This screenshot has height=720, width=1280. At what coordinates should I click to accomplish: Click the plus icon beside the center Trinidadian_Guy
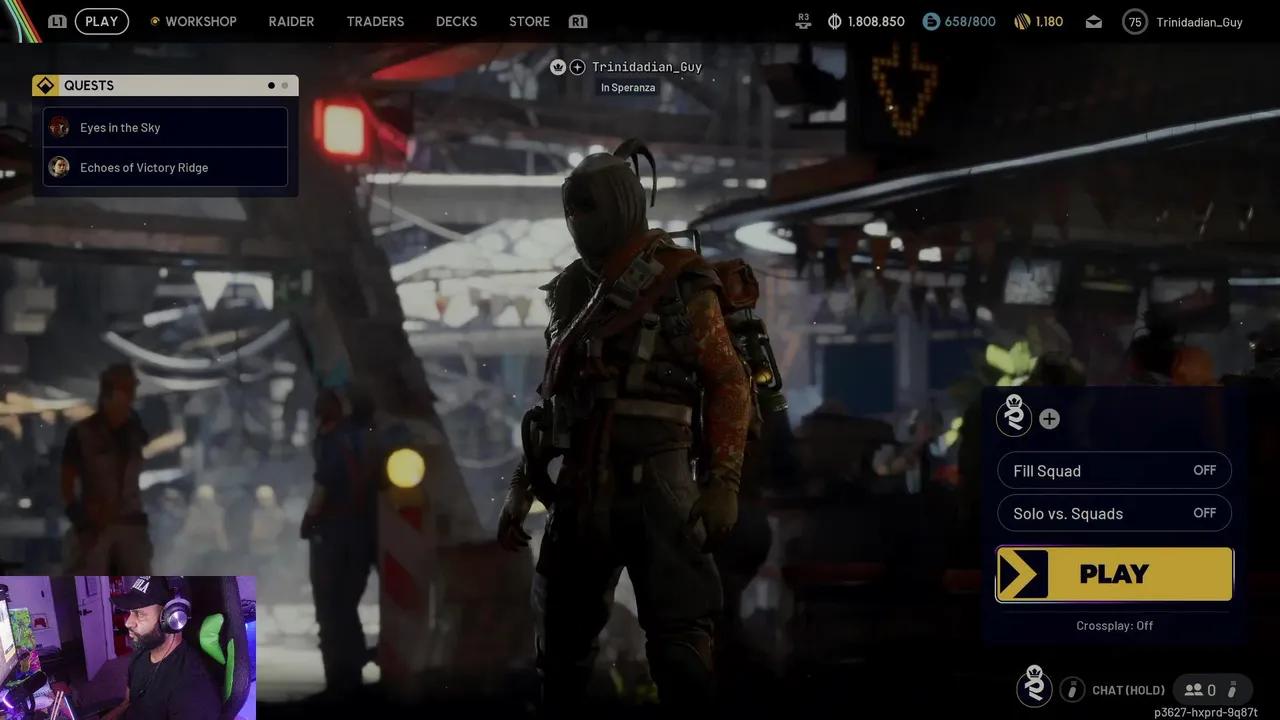click(577, 67)
